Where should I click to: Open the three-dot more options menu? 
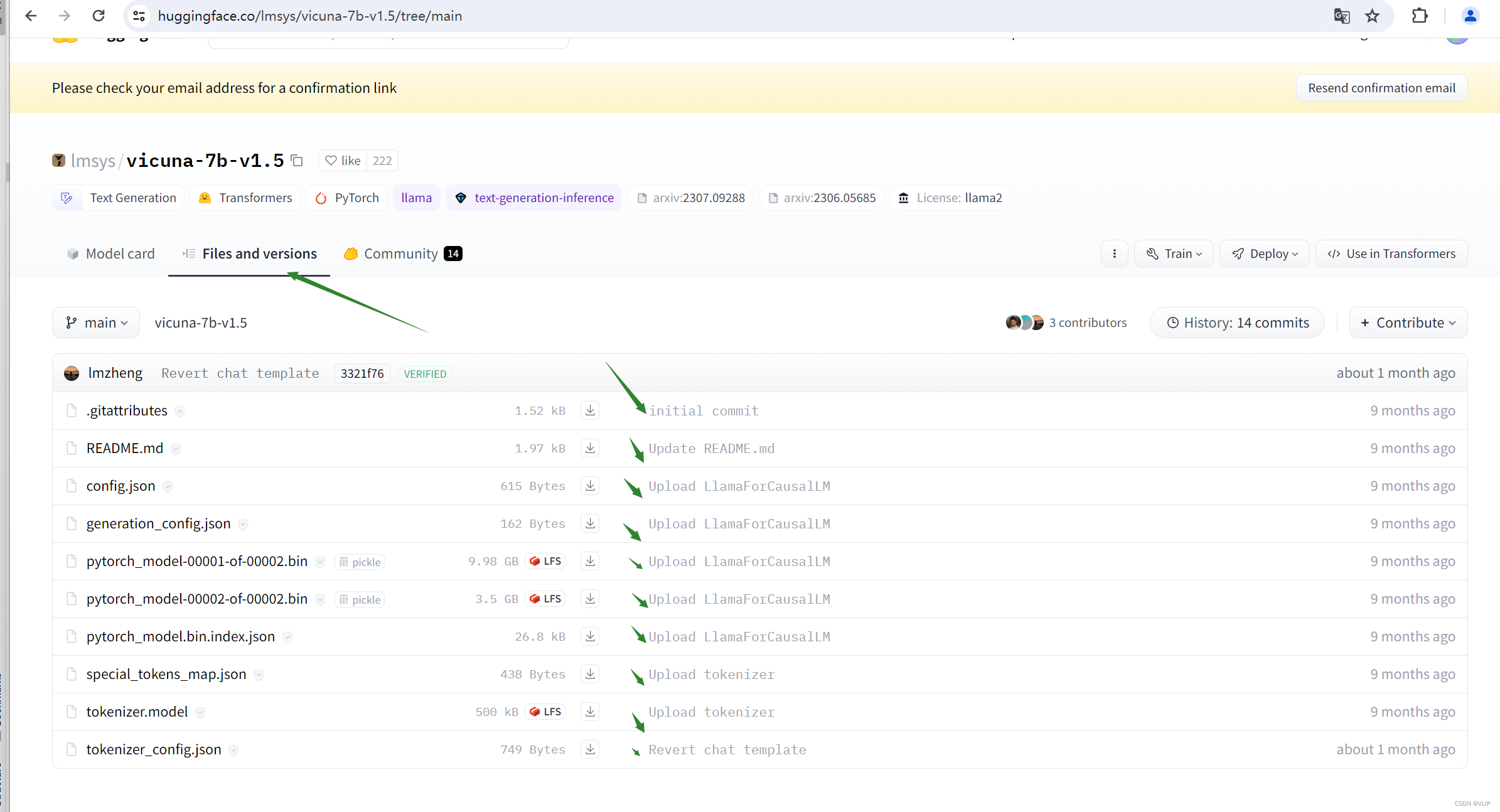pos(1114,254)
